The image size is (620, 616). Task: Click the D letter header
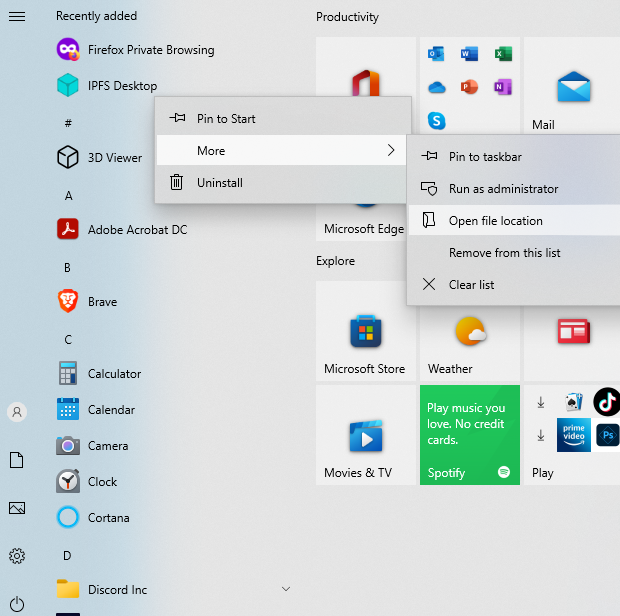tap(67, 556)
